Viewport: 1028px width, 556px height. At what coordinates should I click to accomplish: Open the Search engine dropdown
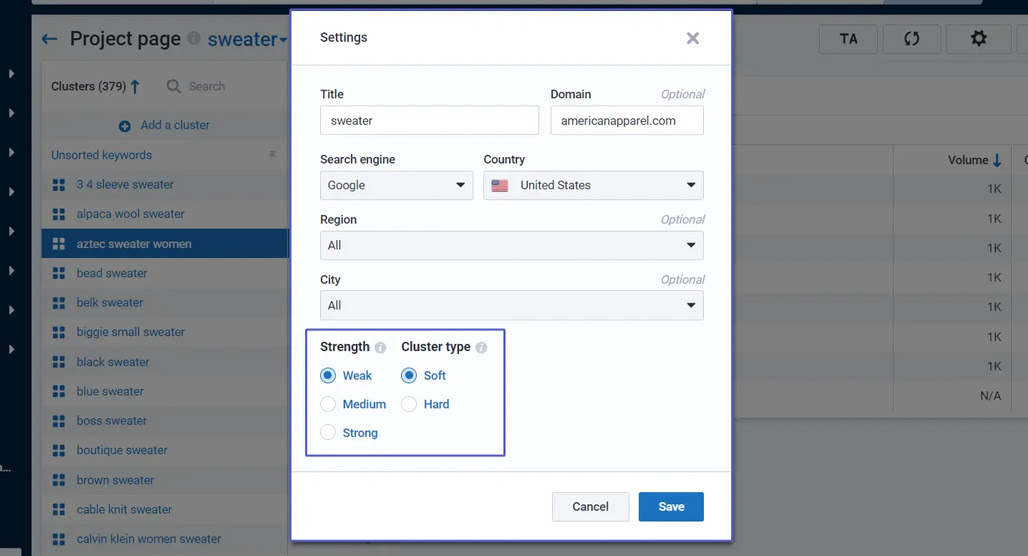[396, 186]
